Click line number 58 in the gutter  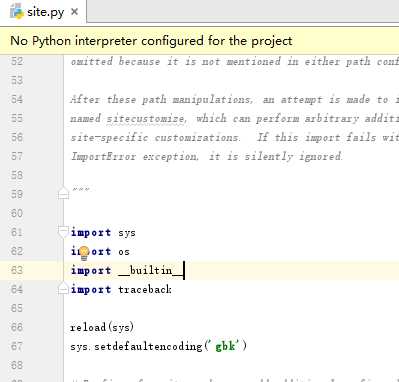[17, 175]
